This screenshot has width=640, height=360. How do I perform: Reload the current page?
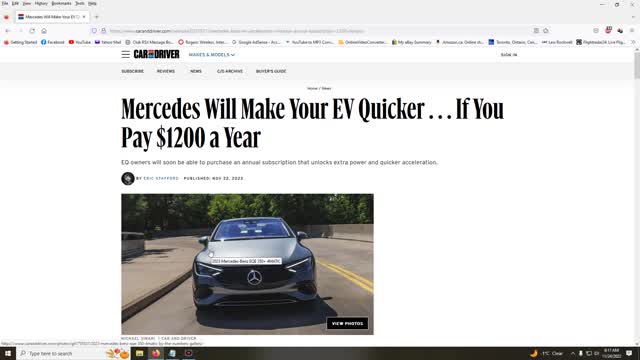coord(32,31)
